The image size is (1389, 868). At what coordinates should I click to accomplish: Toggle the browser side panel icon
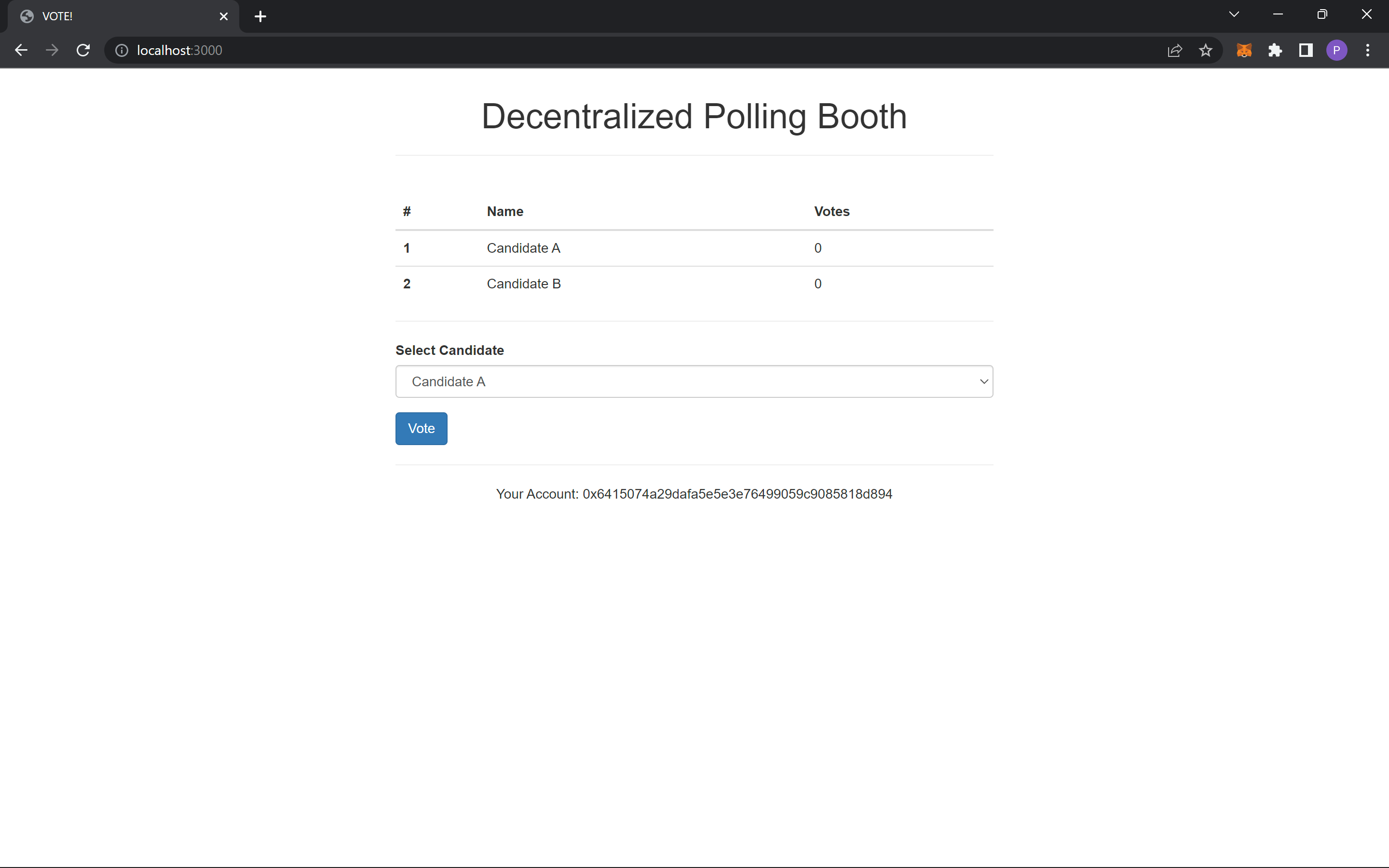pyautogui.click(x=1306, y=51)
